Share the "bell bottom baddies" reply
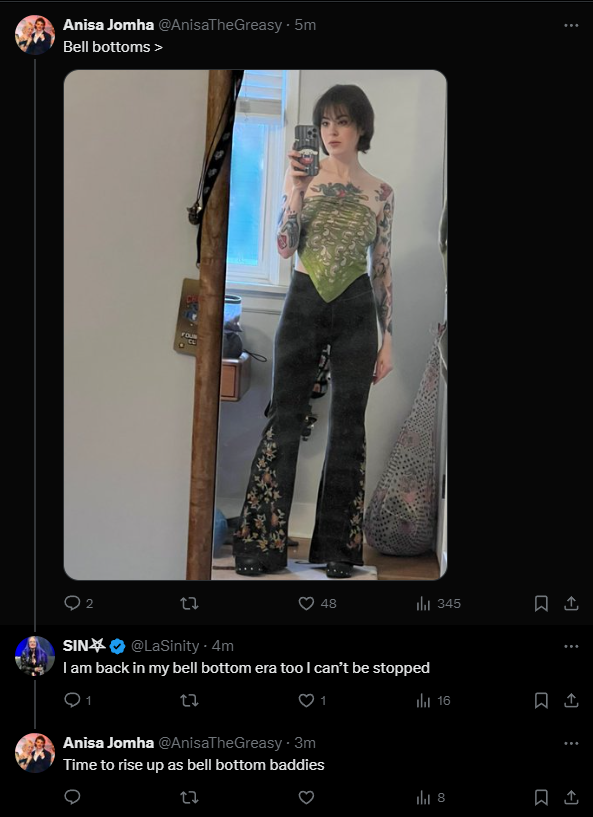The image size is (593, 817). pyautogui.click(x=571, y=797)
